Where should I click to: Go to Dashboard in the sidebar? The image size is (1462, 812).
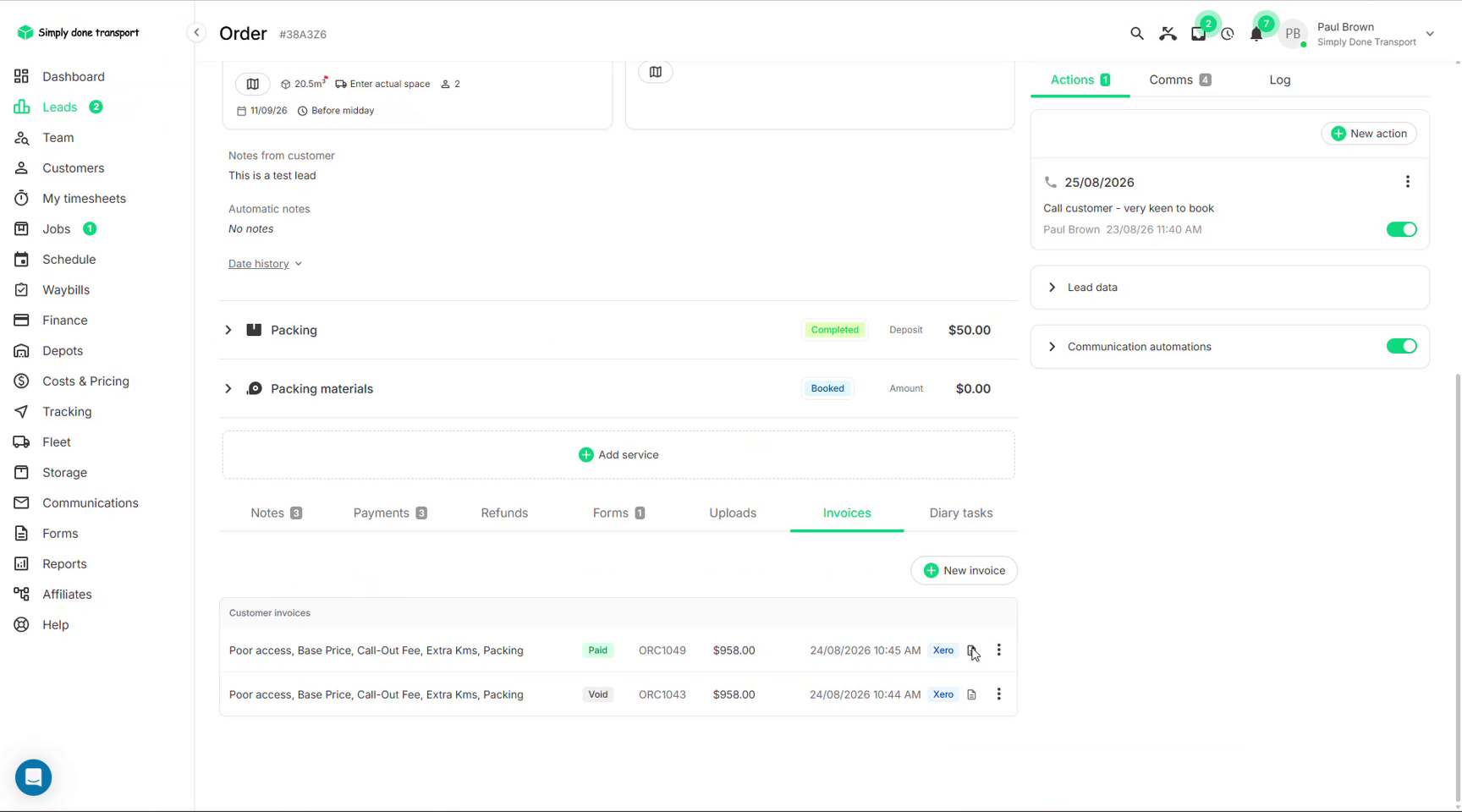(x=74, y=76)
